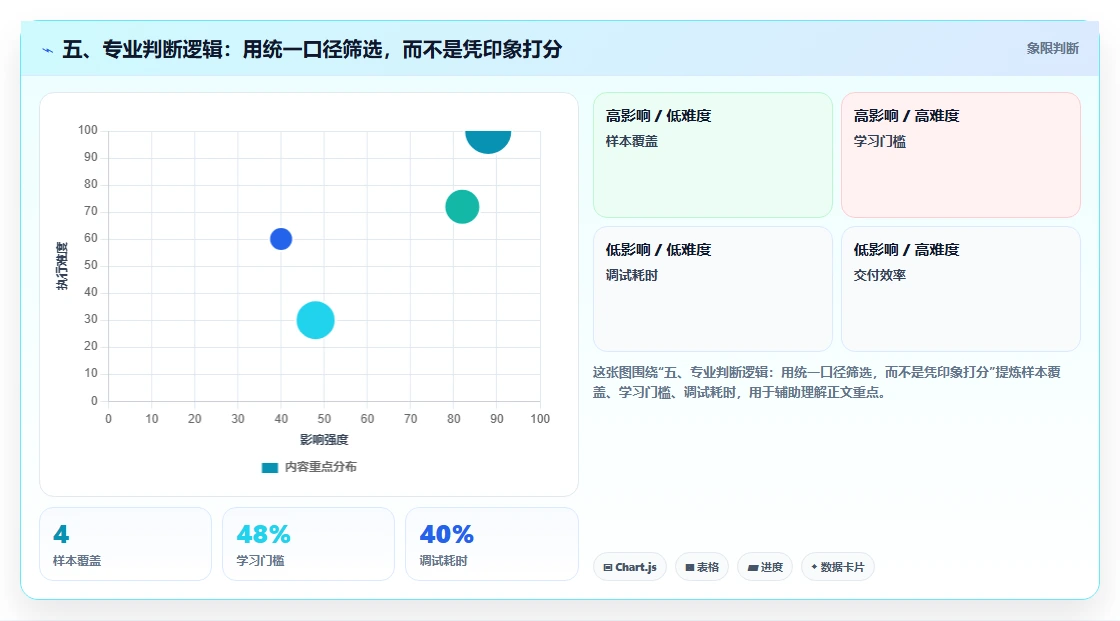Click the icon inside the Chart.js chip
The image size is (1120, 621).
coord(608,567)
